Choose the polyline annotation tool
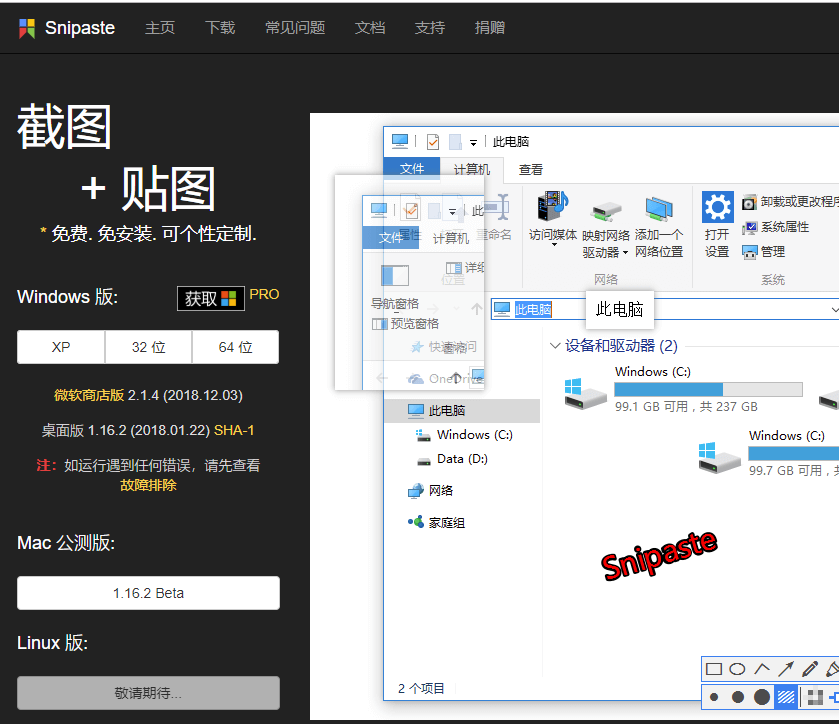 click(762, 669)
